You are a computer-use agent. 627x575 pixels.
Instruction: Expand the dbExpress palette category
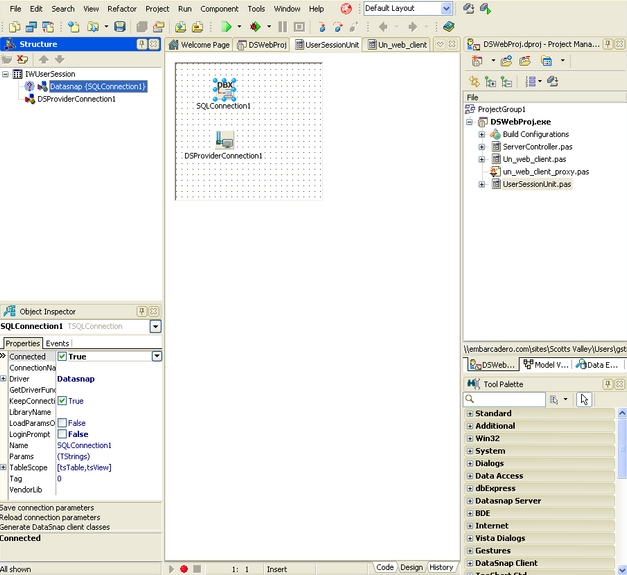pyautogui.click(x=470, y=488)
